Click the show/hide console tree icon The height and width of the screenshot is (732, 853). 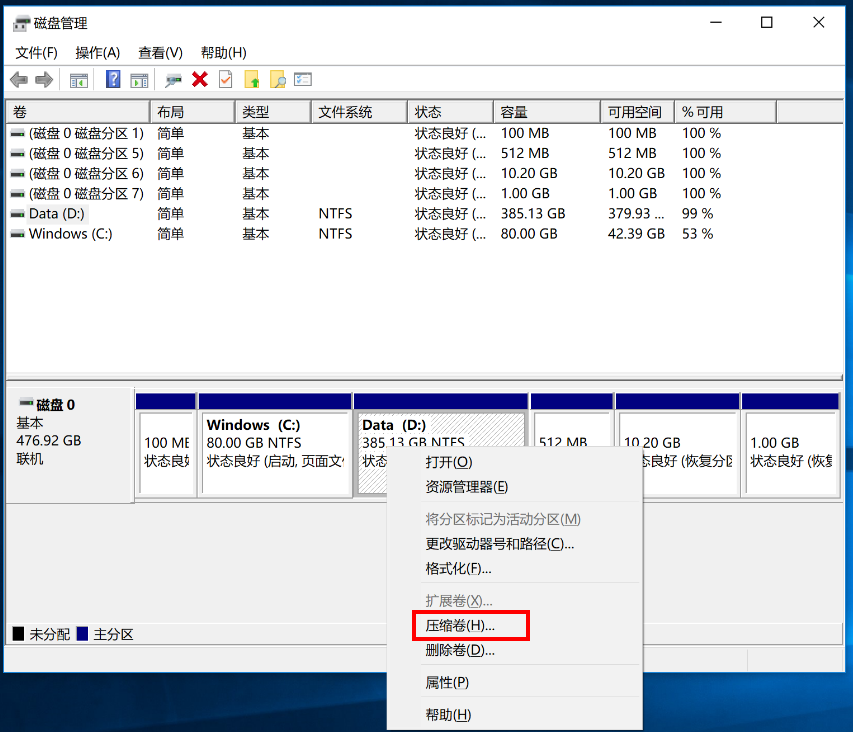(78, 80)
